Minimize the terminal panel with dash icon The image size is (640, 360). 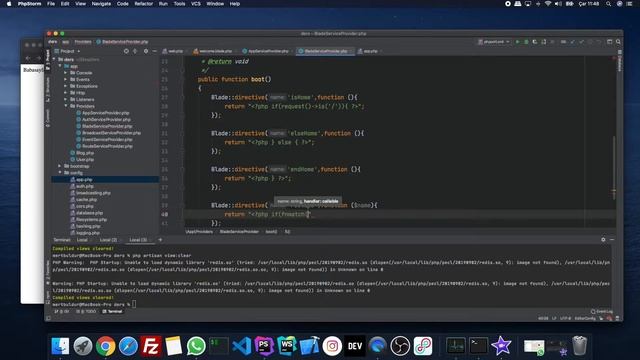[612, 240]
